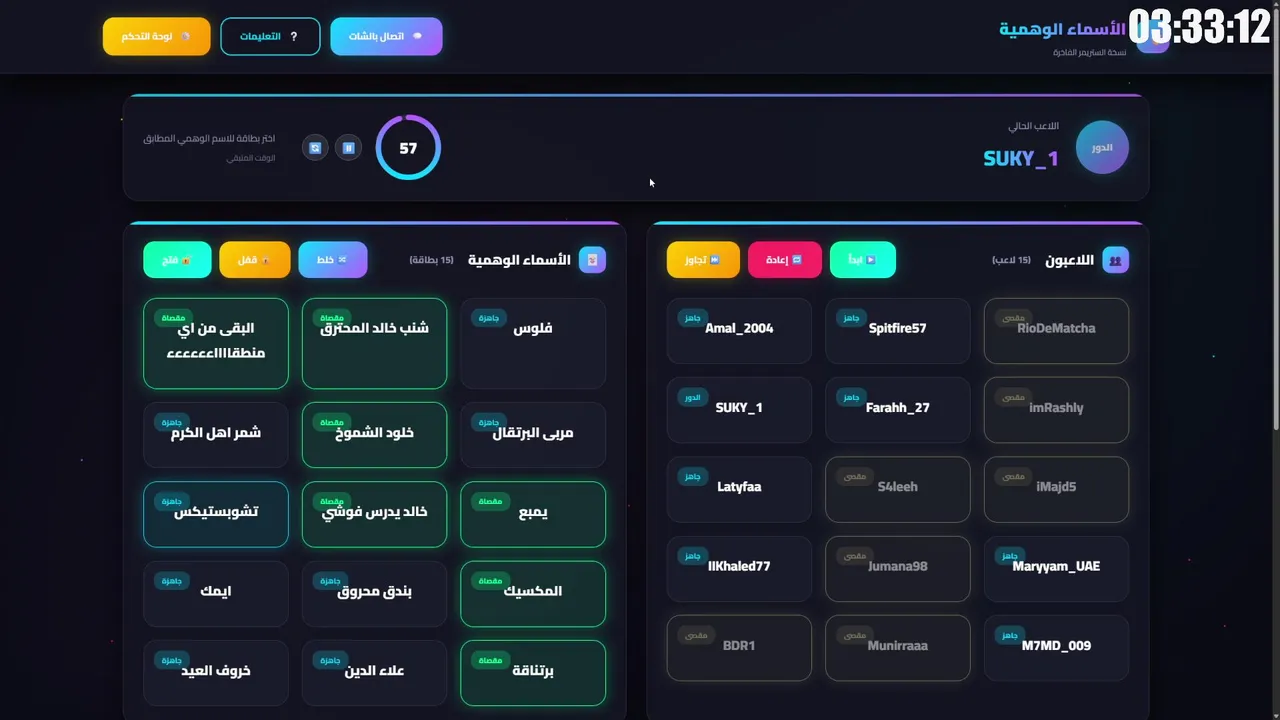Select the البقى من اي منطقا card
The height and width of the screenshot is (720, 1280).
(216, 343)
